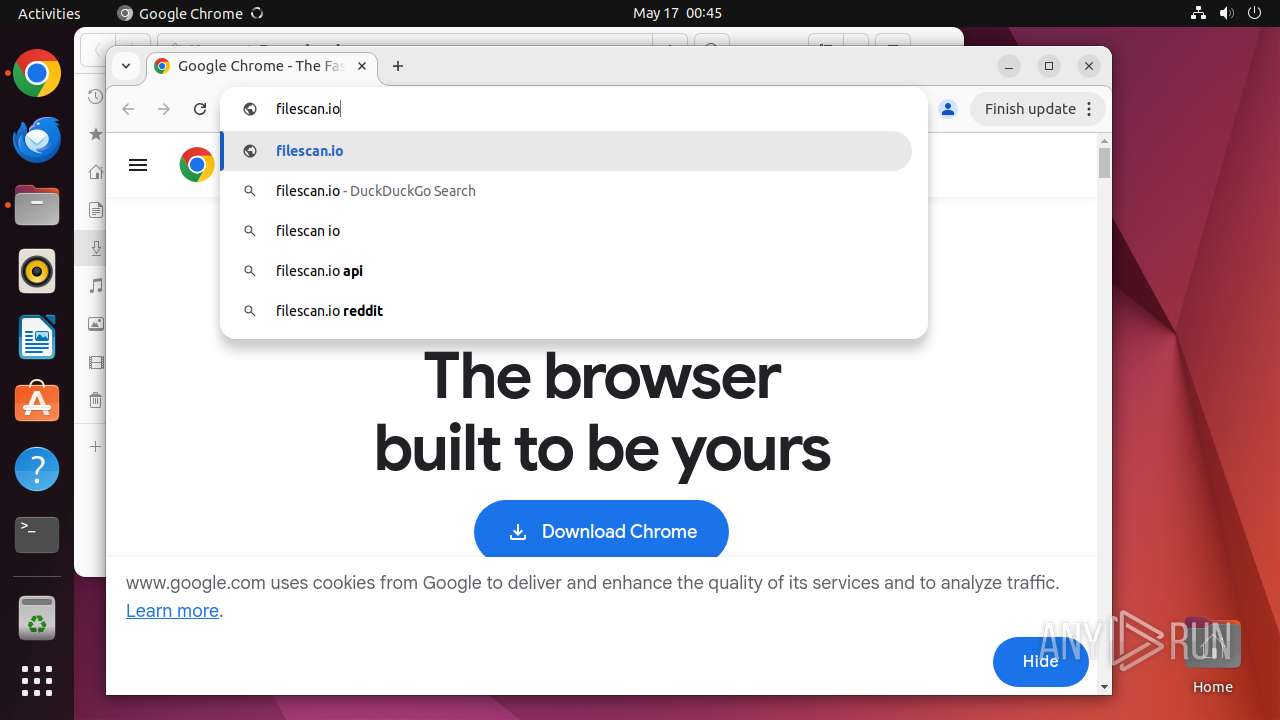Viewport: 1280px width, 720px height.
Task: Show Applications grid button
Action: coord(37,681)
